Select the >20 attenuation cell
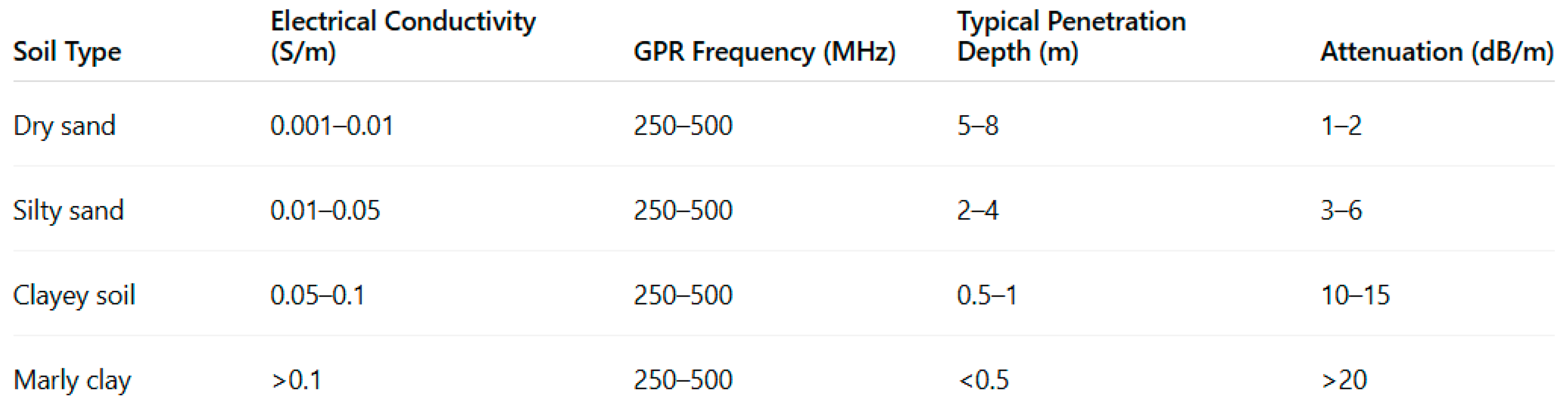The height and width of the screenshot is (405, 1568). [x=1344, y=380]
